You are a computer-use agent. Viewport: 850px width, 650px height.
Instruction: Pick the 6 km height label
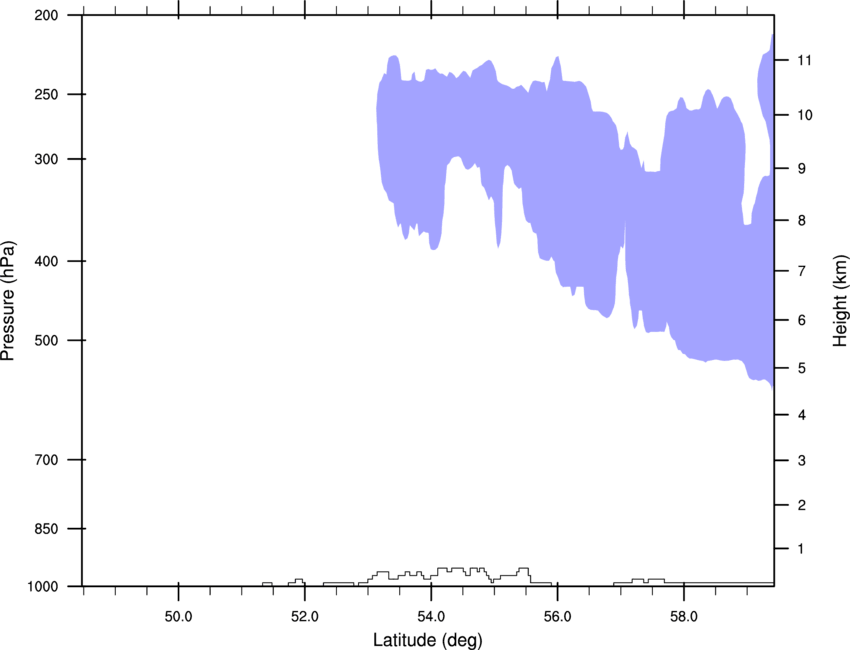(802, 320)
